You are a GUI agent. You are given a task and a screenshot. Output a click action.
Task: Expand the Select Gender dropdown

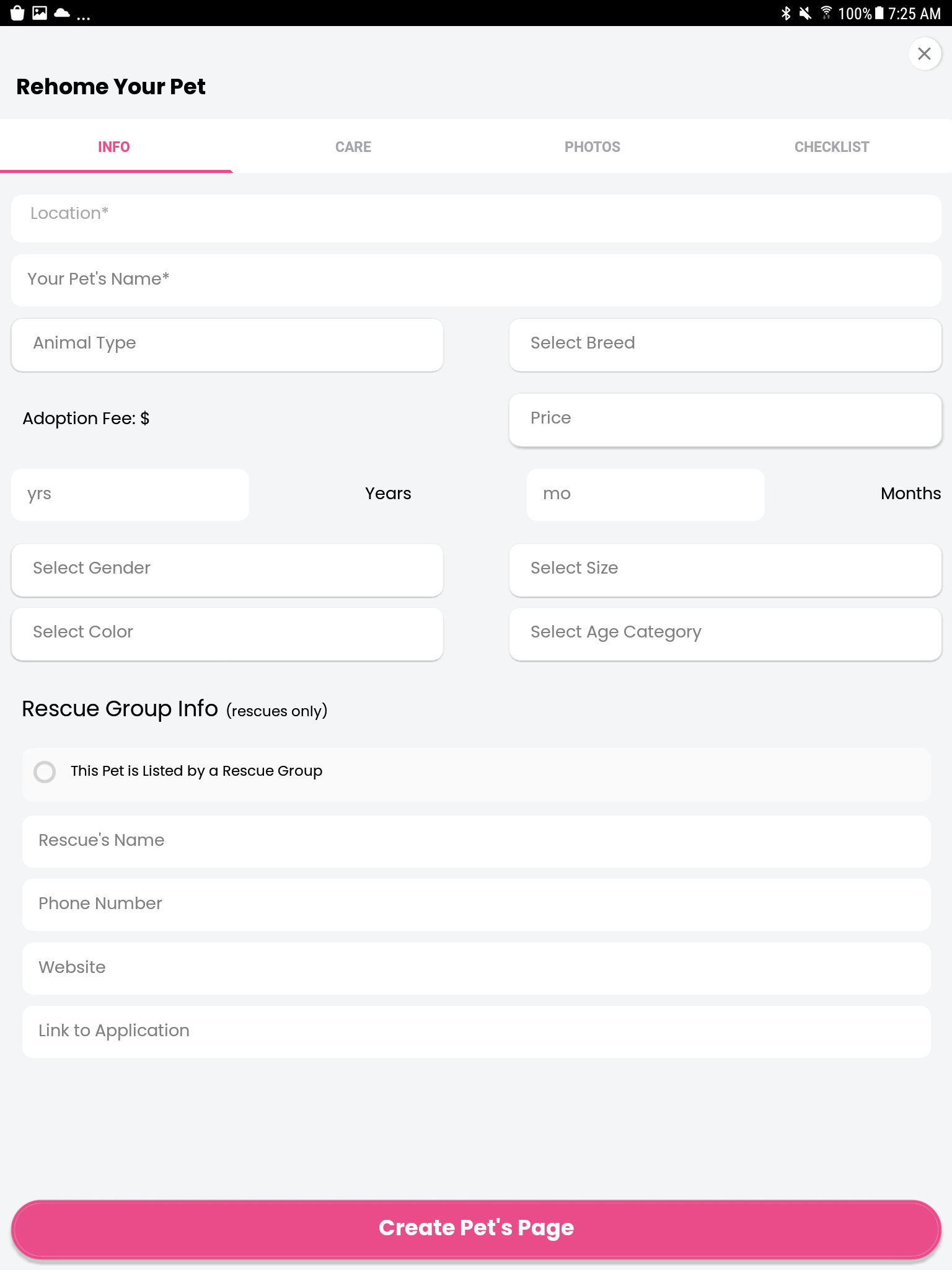point(227,569)
